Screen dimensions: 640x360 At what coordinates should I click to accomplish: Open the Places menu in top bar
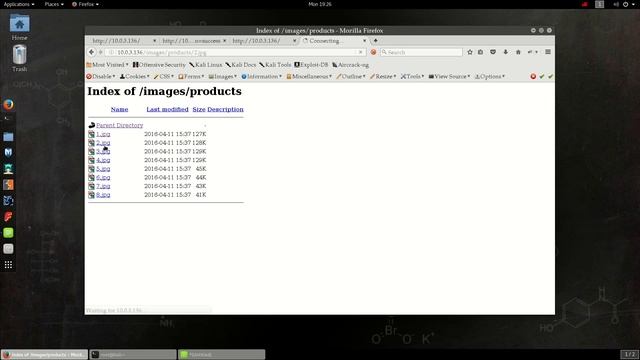(x=54, y=4)
